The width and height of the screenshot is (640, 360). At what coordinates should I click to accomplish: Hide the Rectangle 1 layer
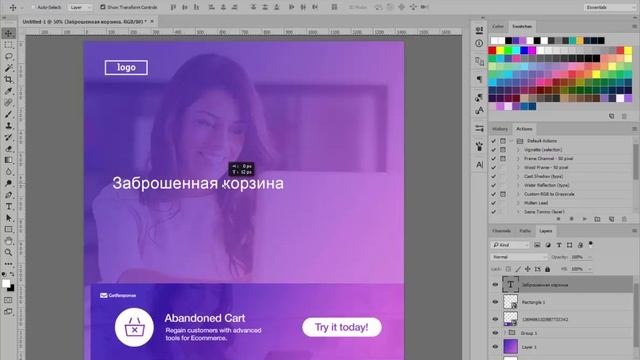[495, 302]
